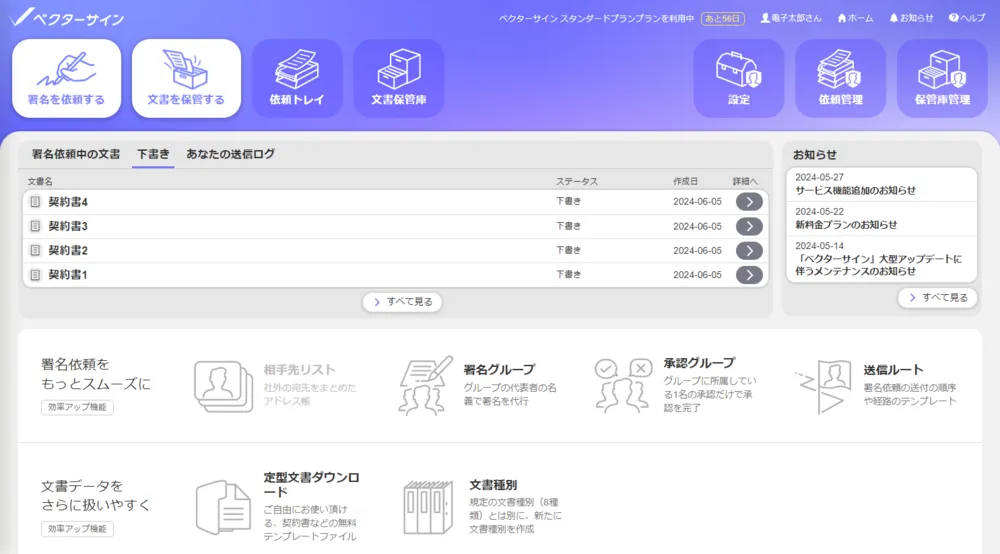The image size is (1000, 554).
Task: Click the 署名グループ title text
Action: pyautogui.click(x=499, y=370)
